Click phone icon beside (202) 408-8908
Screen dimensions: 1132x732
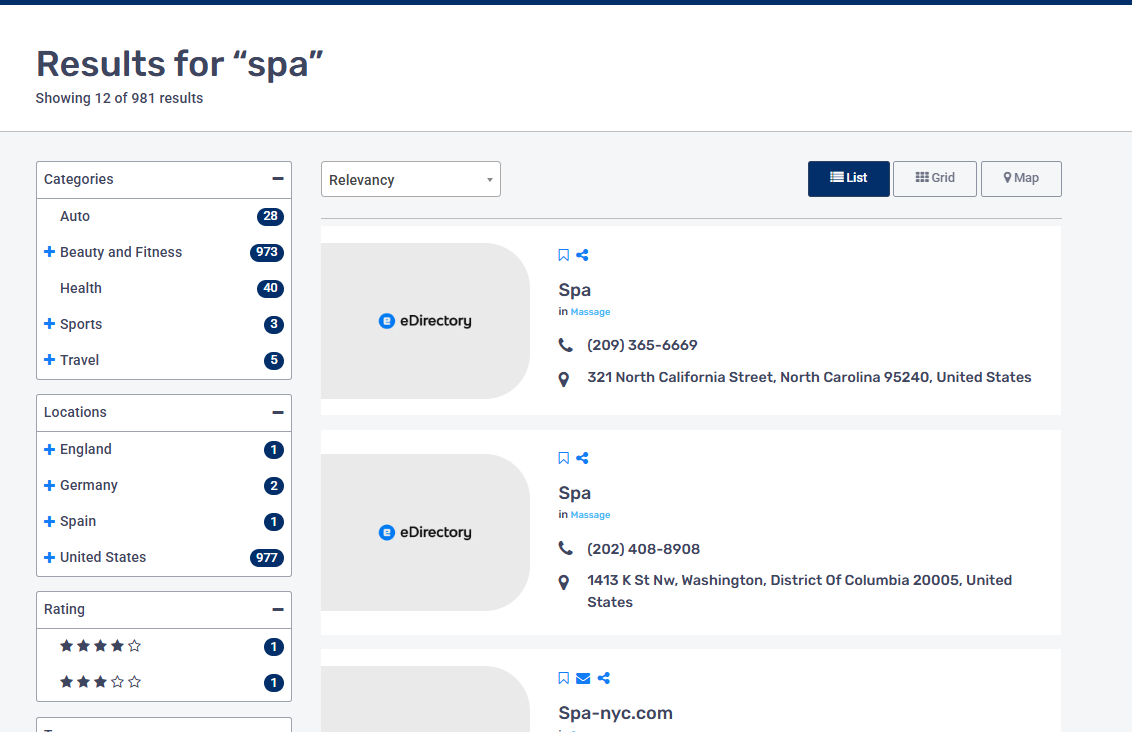coord(565,549)
